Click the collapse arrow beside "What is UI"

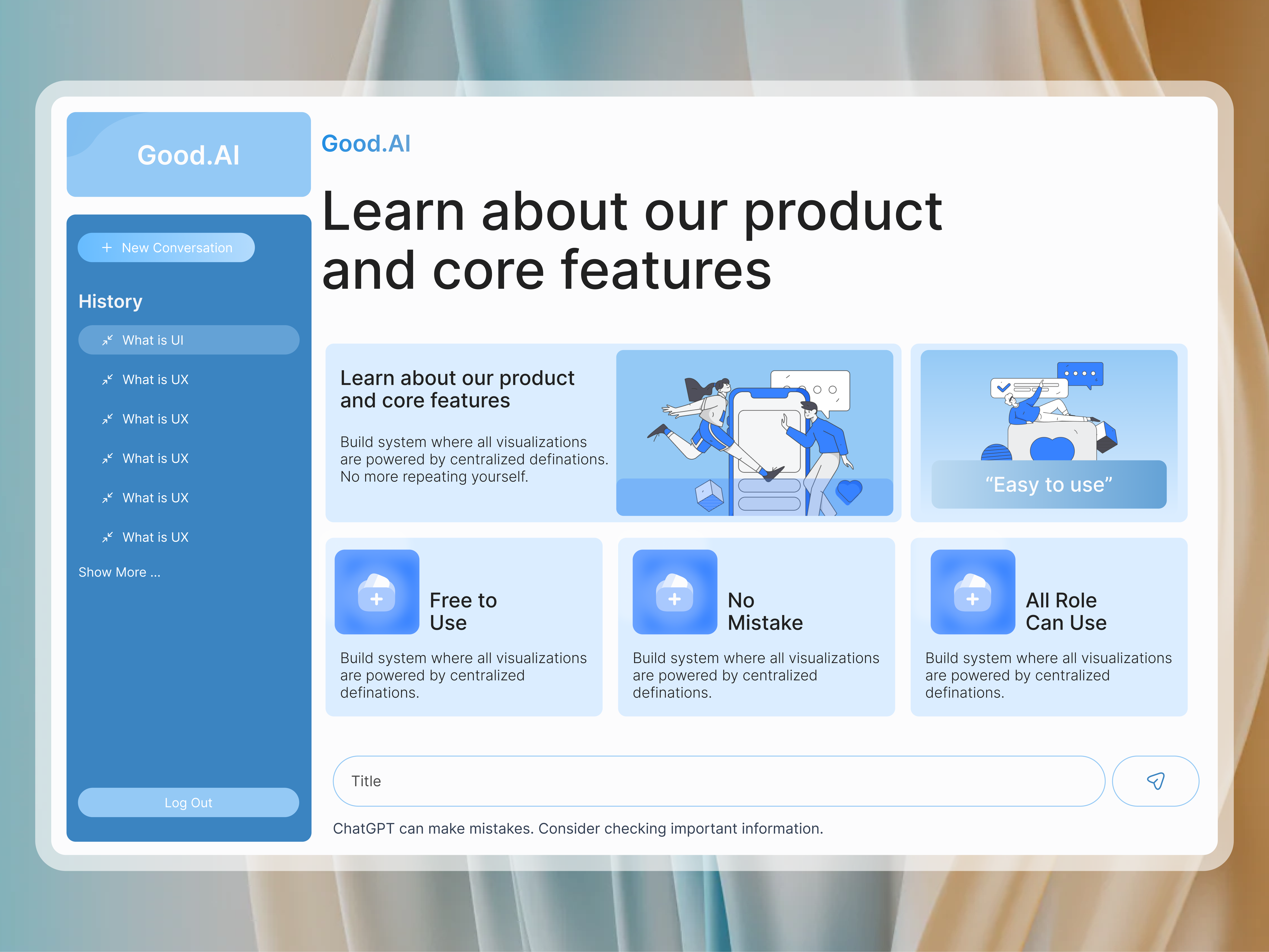[x=107, y=340]
